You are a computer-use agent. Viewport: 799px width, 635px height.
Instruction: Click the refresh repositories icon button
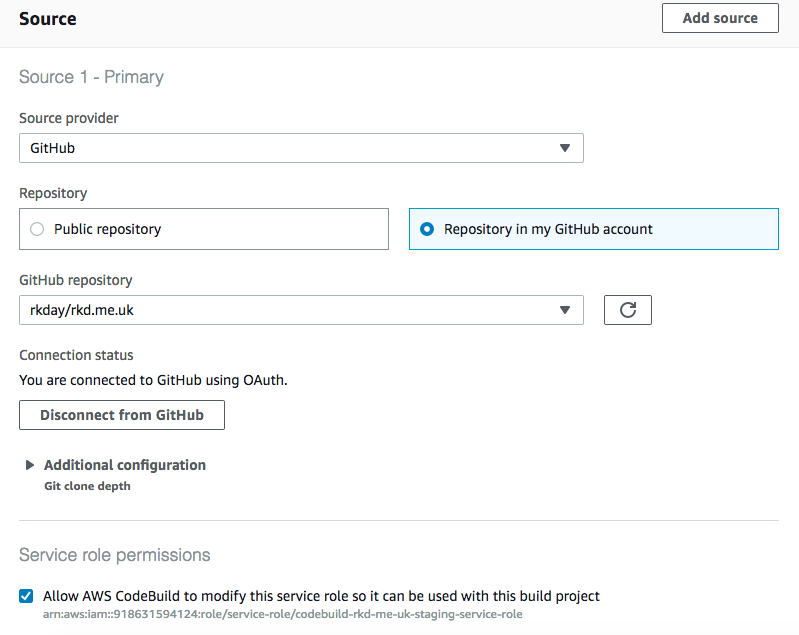[x=627, y=310]
